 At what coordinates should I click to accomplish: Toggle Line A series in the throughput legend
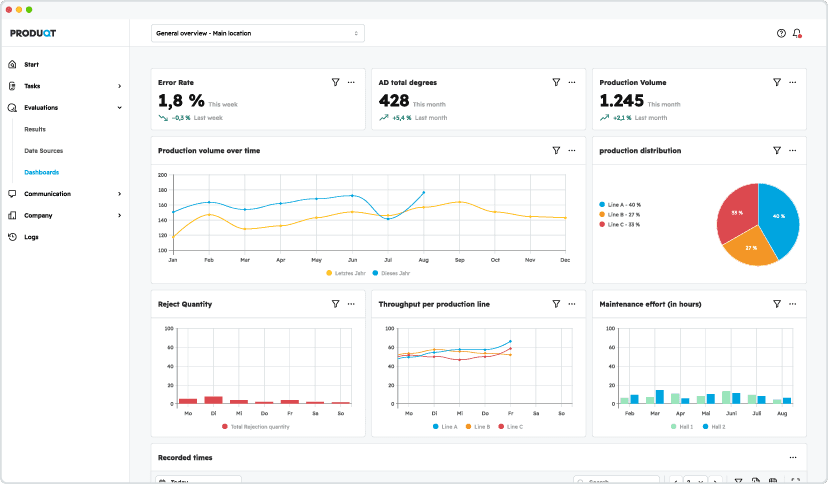click(x=445, y=426)
